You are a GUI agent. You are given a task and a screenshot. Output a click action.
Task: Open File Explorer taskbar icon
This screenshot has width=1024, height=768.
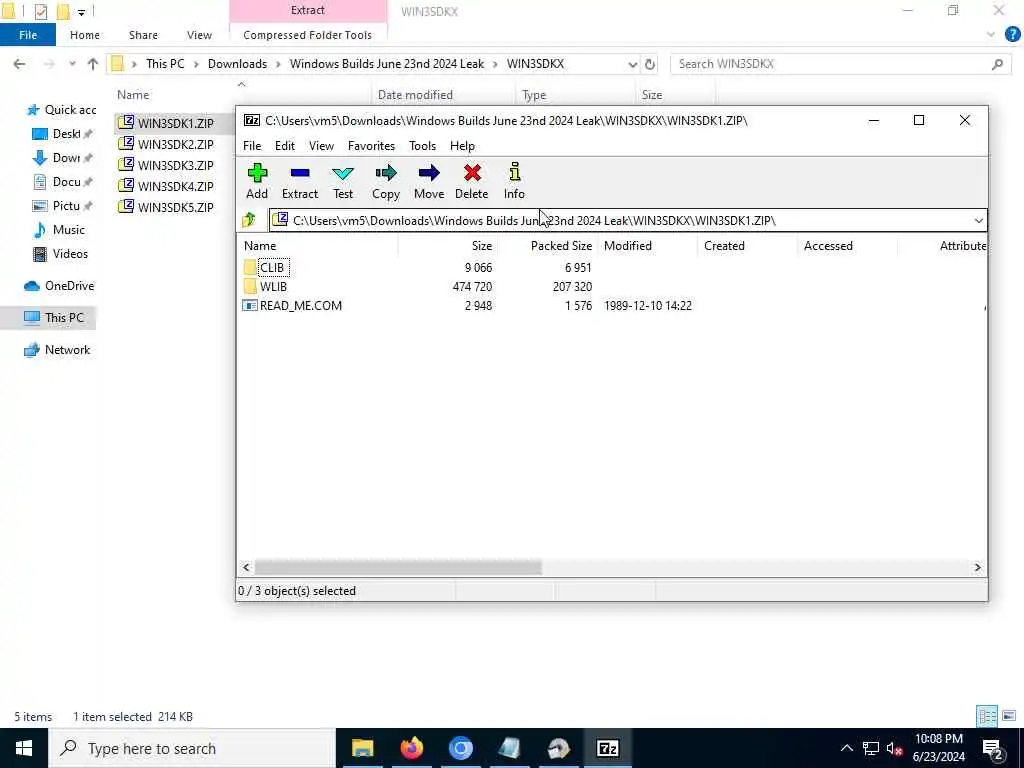tap(362, 748)
